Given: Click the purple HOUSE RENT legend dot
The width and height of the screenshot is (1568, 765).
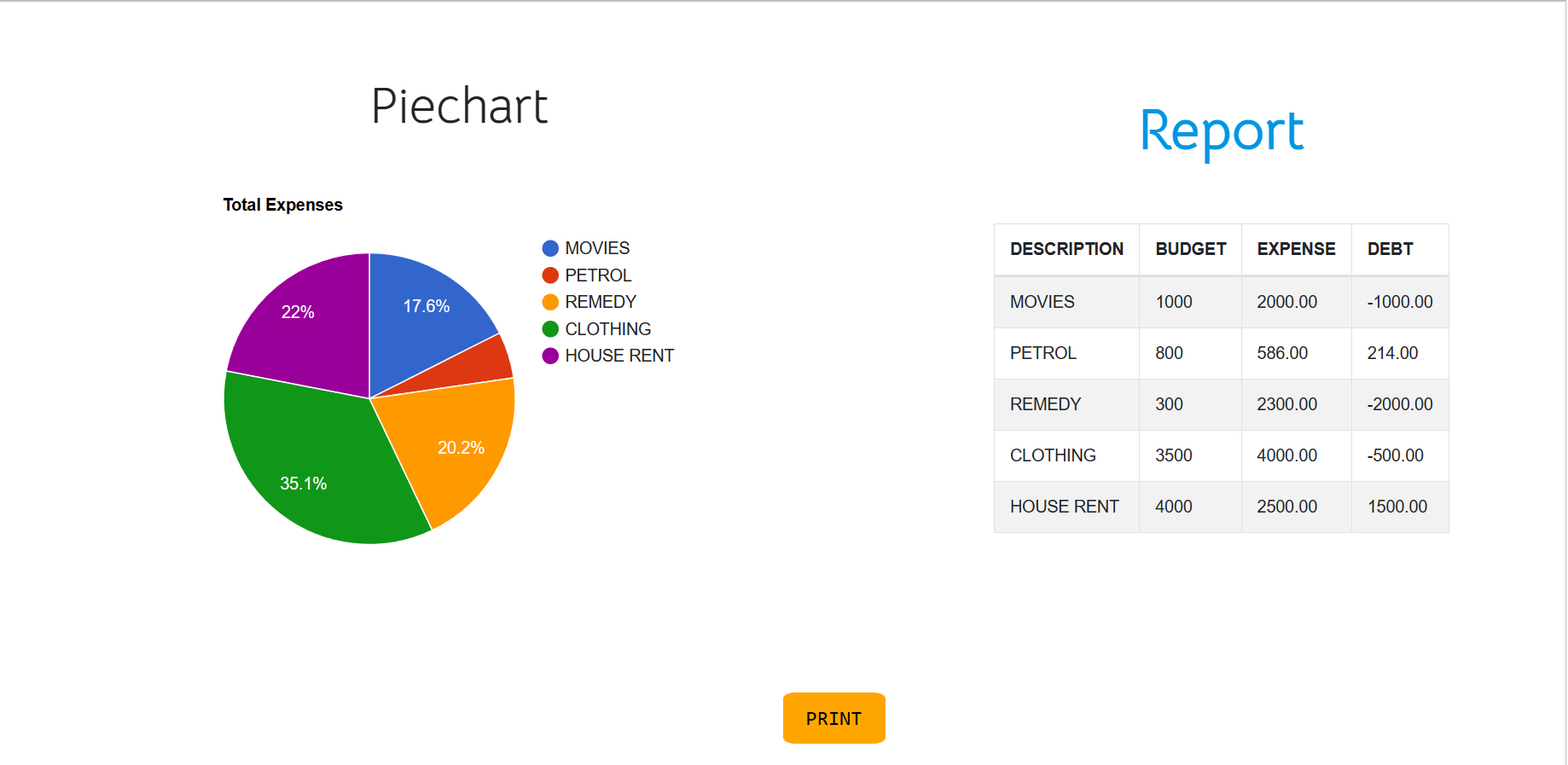Looking at the screenshot, I should click(550, 356).
